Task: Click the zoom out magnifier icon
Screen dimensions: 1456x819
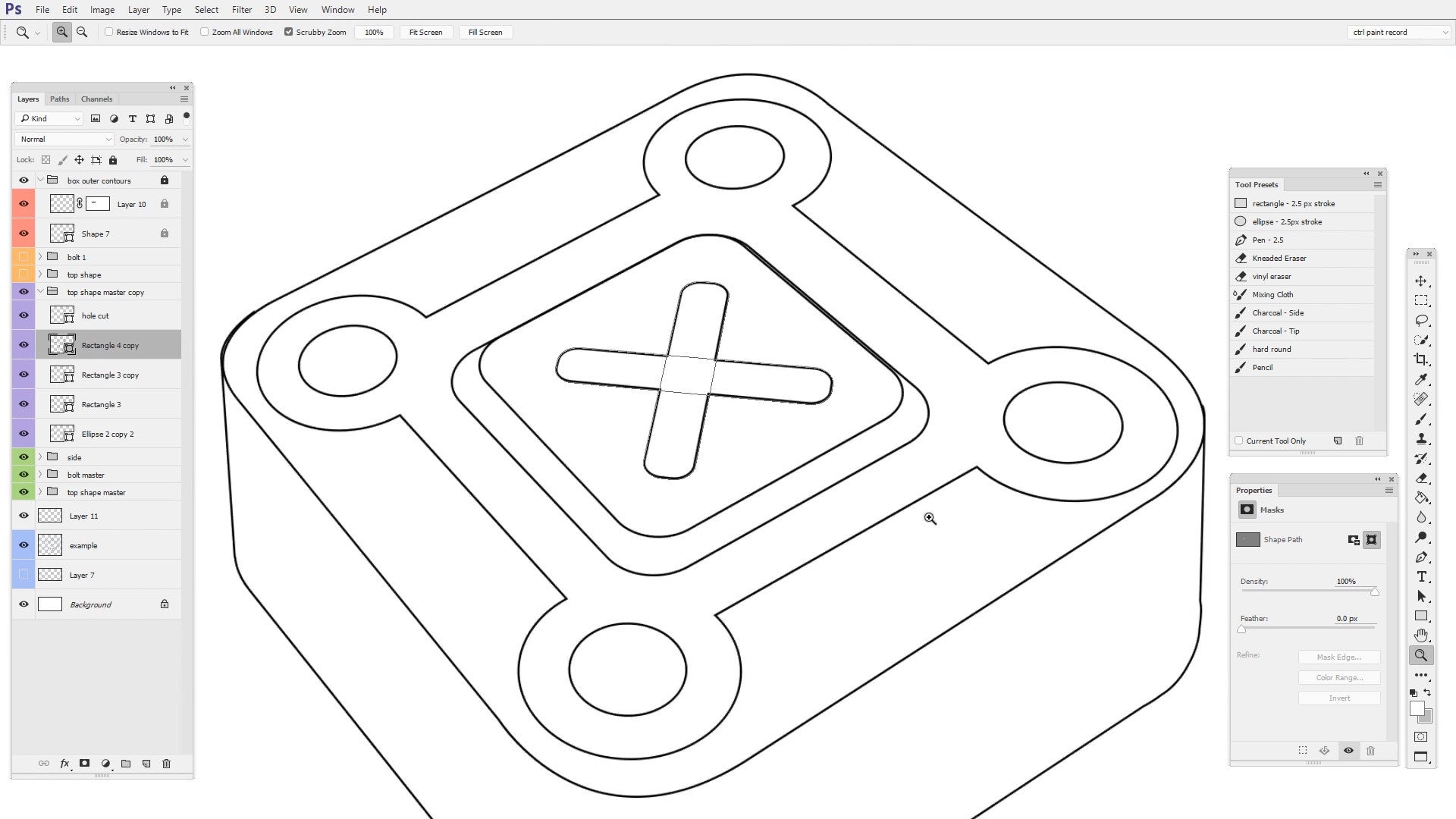Action: coord(82,32)
